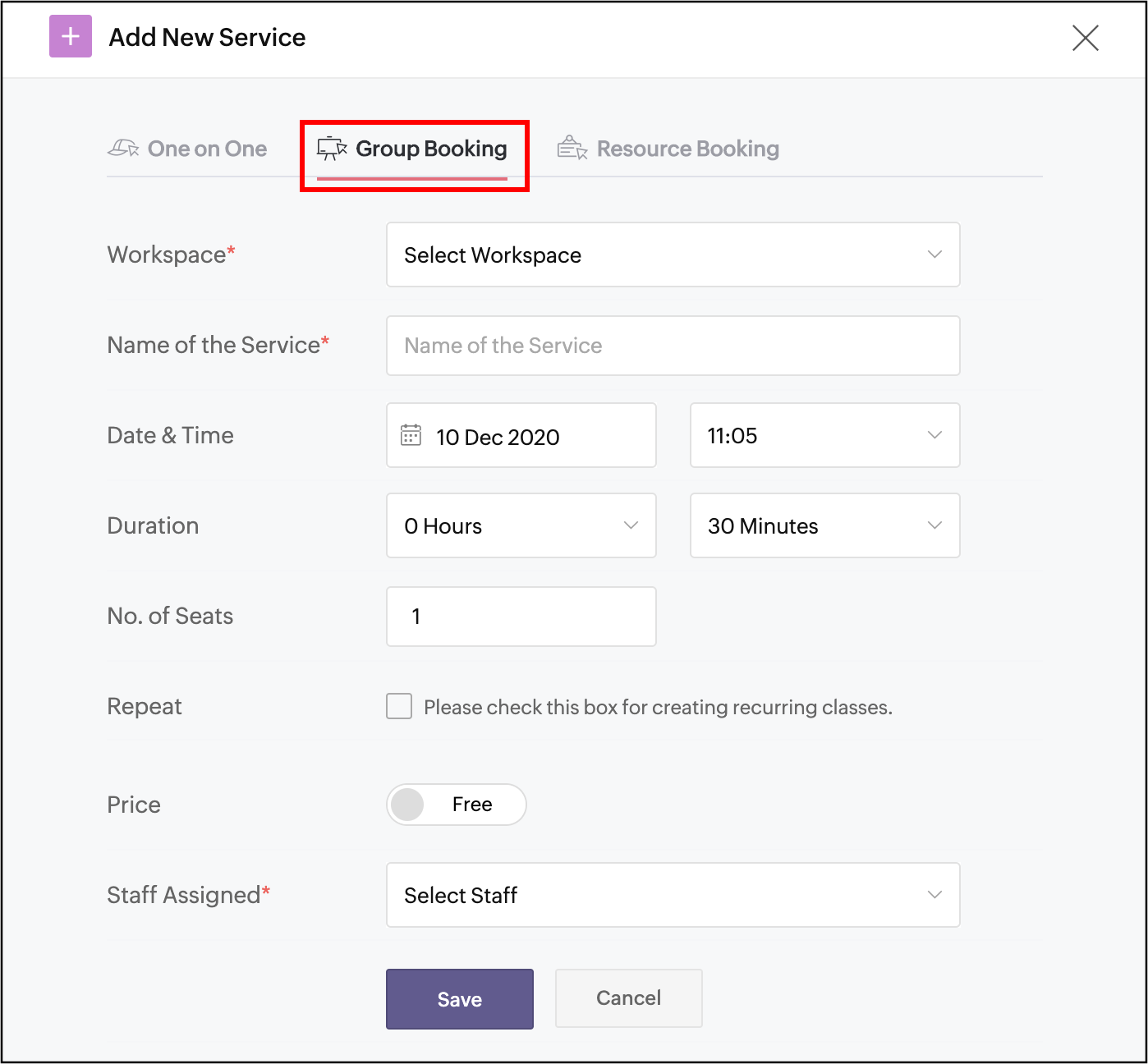This screenshot has width=1148, height=1064.
Task: Switch to the One on One tab
Action: [x=206, y=149]
